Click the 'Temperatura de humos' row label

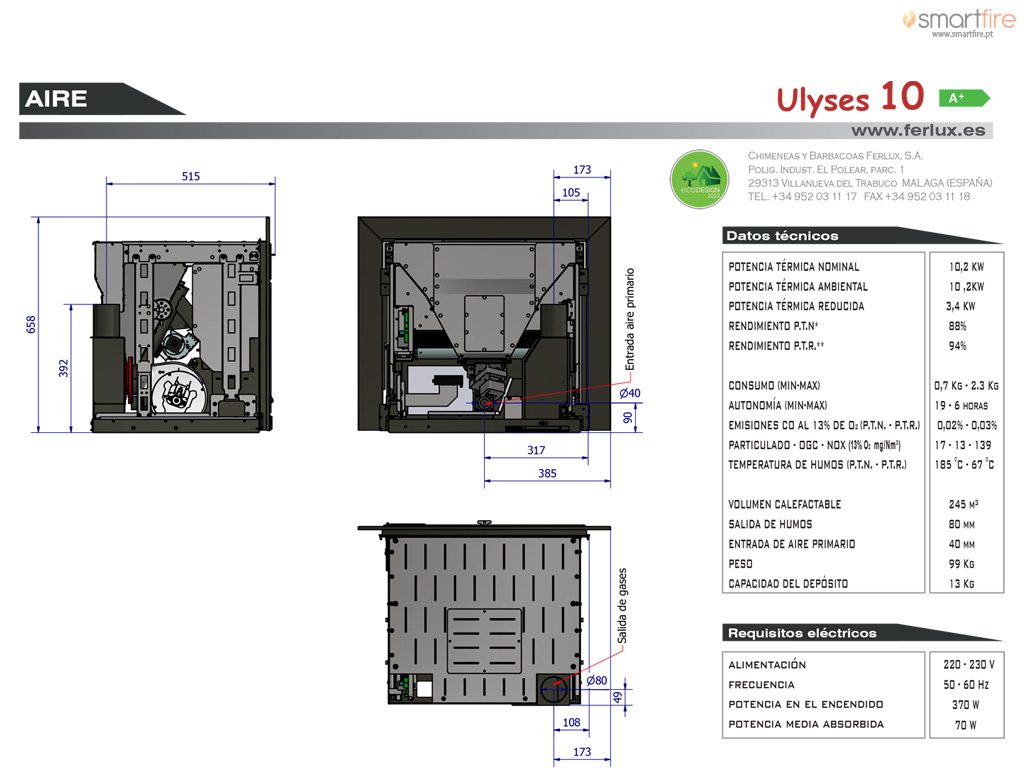click(x=817, y=465)
